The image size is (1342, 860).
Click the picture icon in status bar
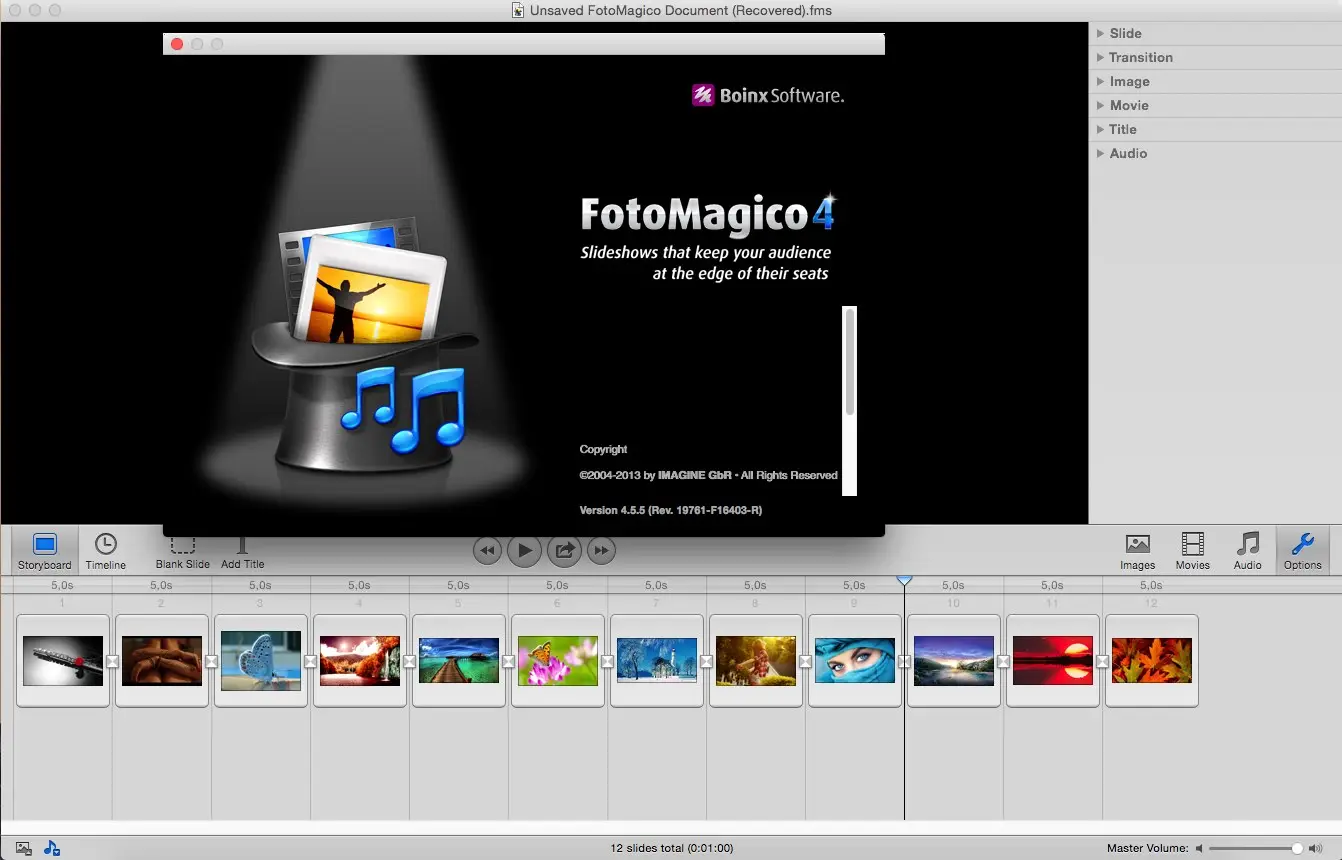click(24, 848)
